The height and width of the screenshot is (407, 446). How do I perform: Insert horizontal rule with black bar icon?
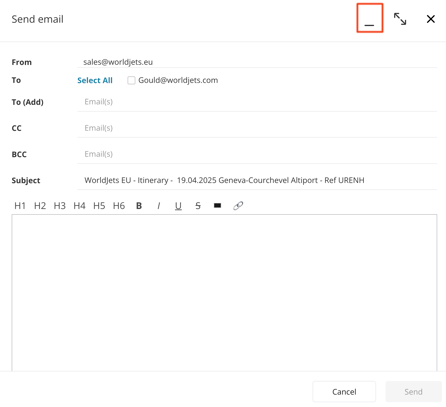[x=217, y=206]
